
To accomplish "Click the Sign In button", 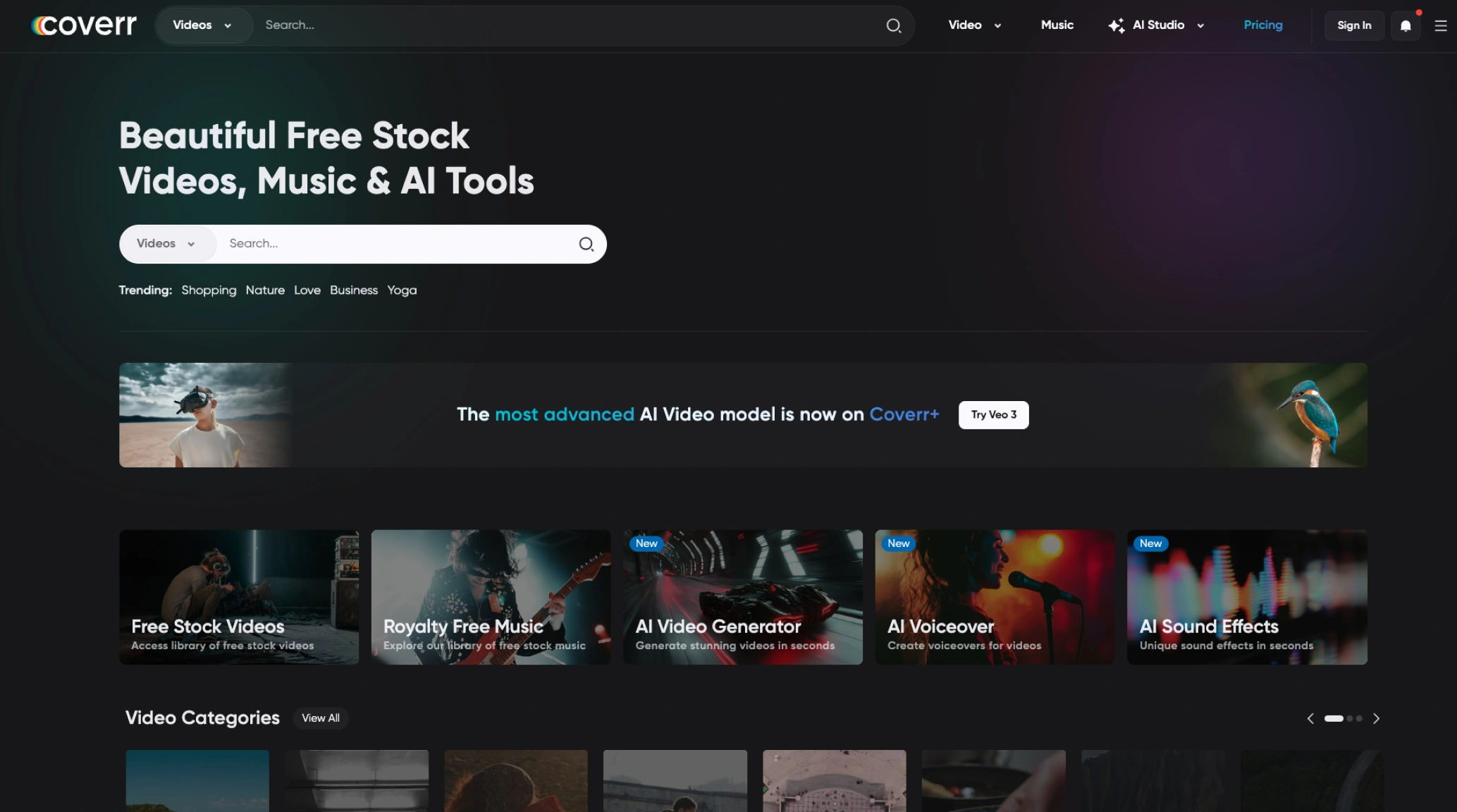I will pos(1354,26).
